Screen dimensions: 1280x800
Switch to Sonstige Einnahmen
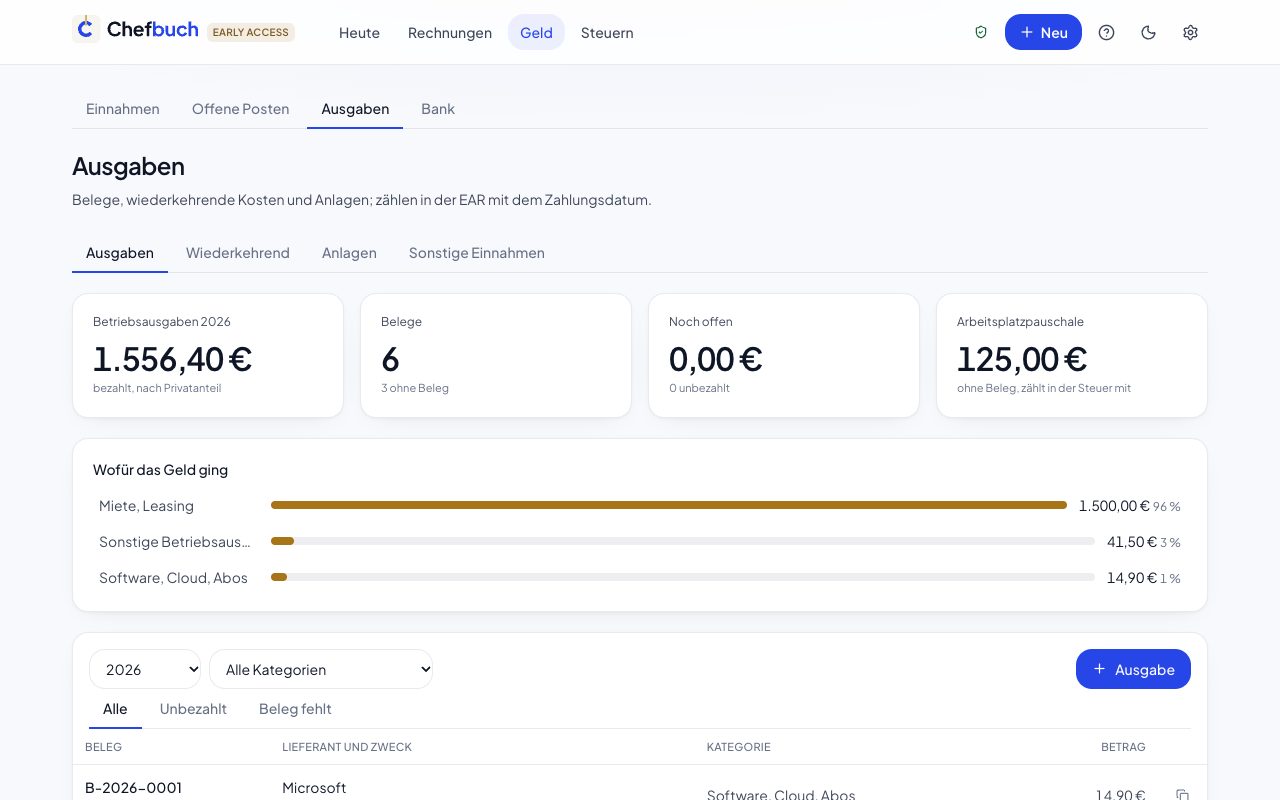477,253
